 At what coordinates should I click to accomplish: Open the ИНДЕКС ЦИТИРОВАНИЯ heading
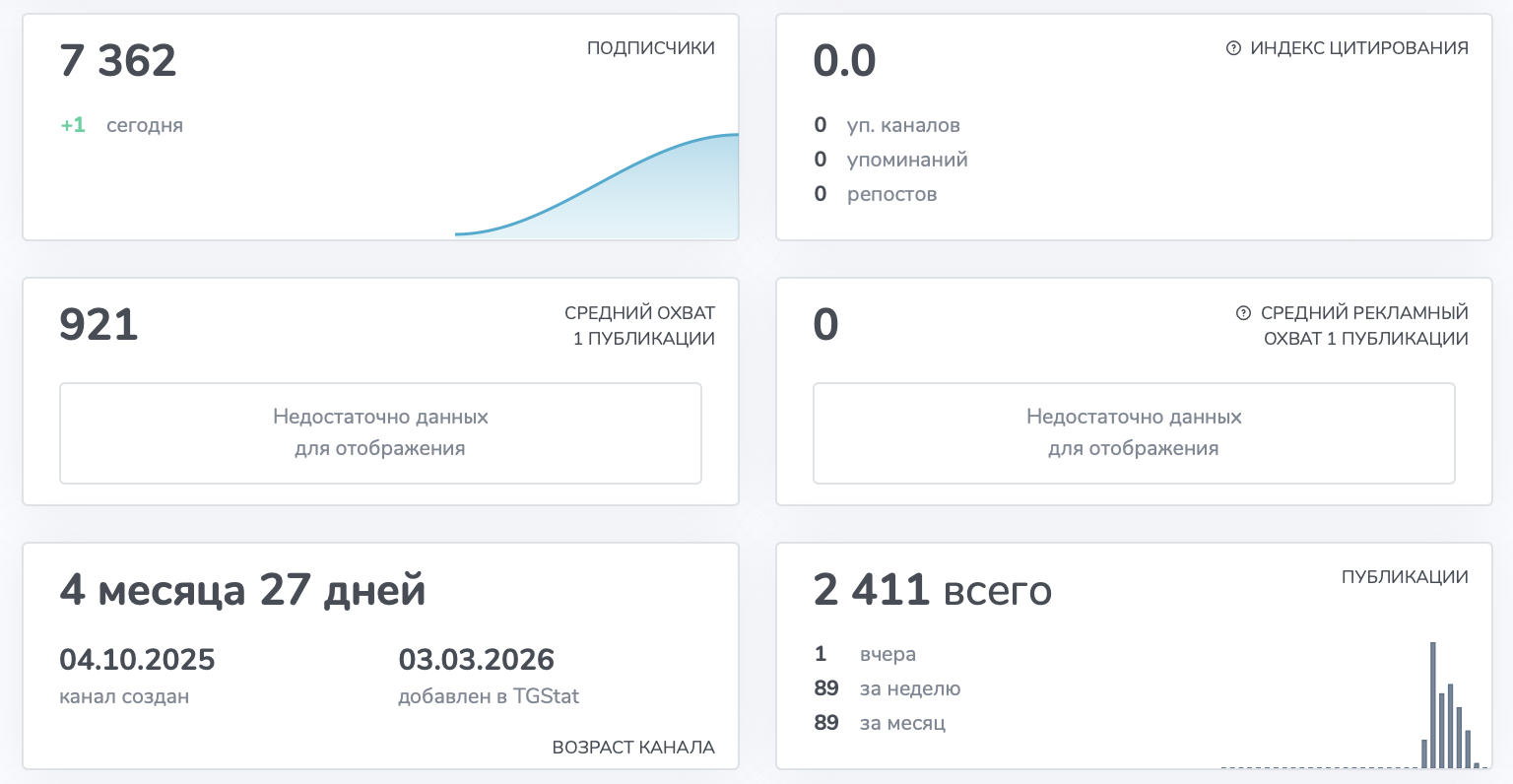(x=1358, y=48)
